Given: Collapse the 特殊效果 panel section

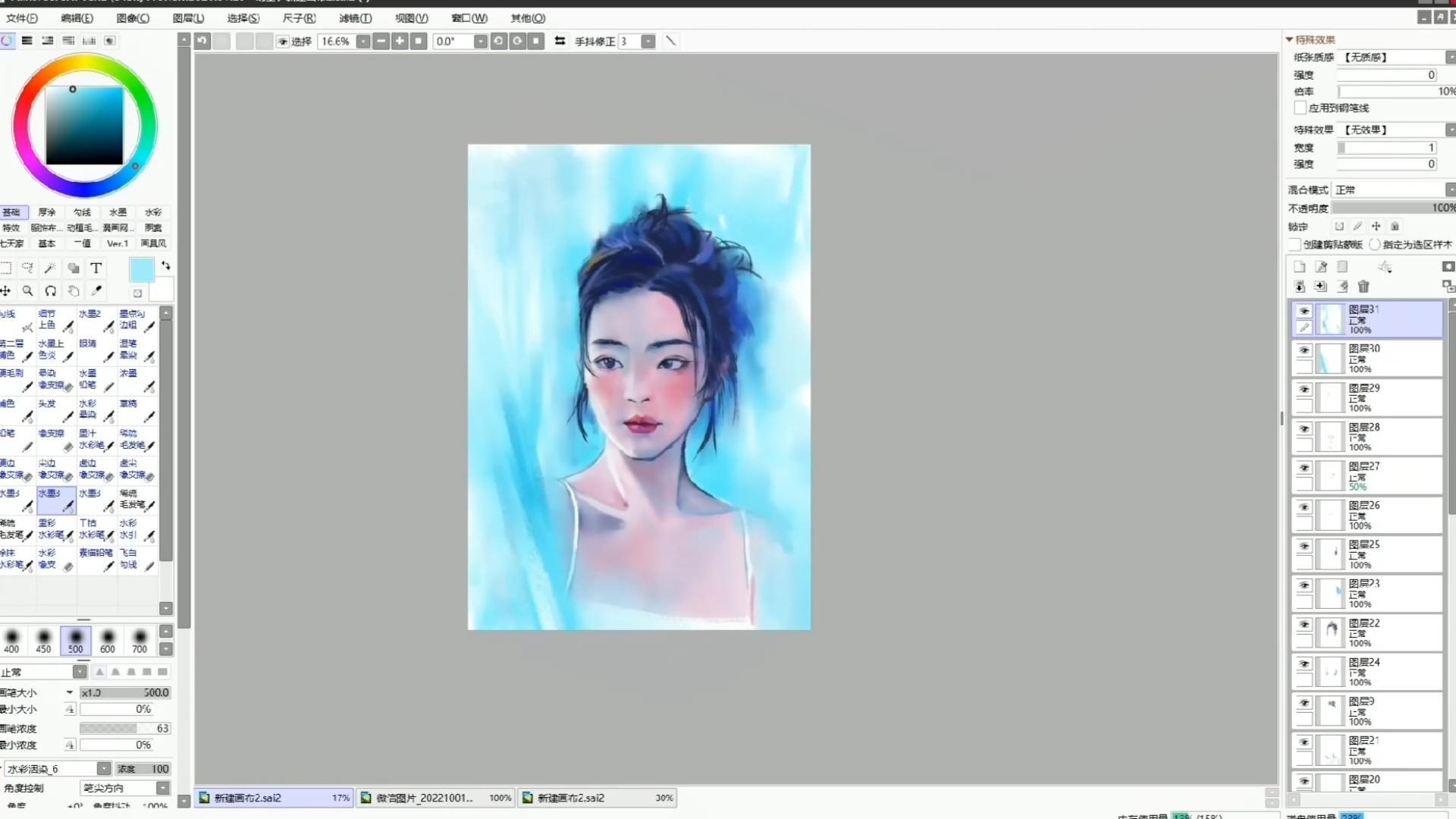Looking at the screenshot, I should (x=1289, y=39).
